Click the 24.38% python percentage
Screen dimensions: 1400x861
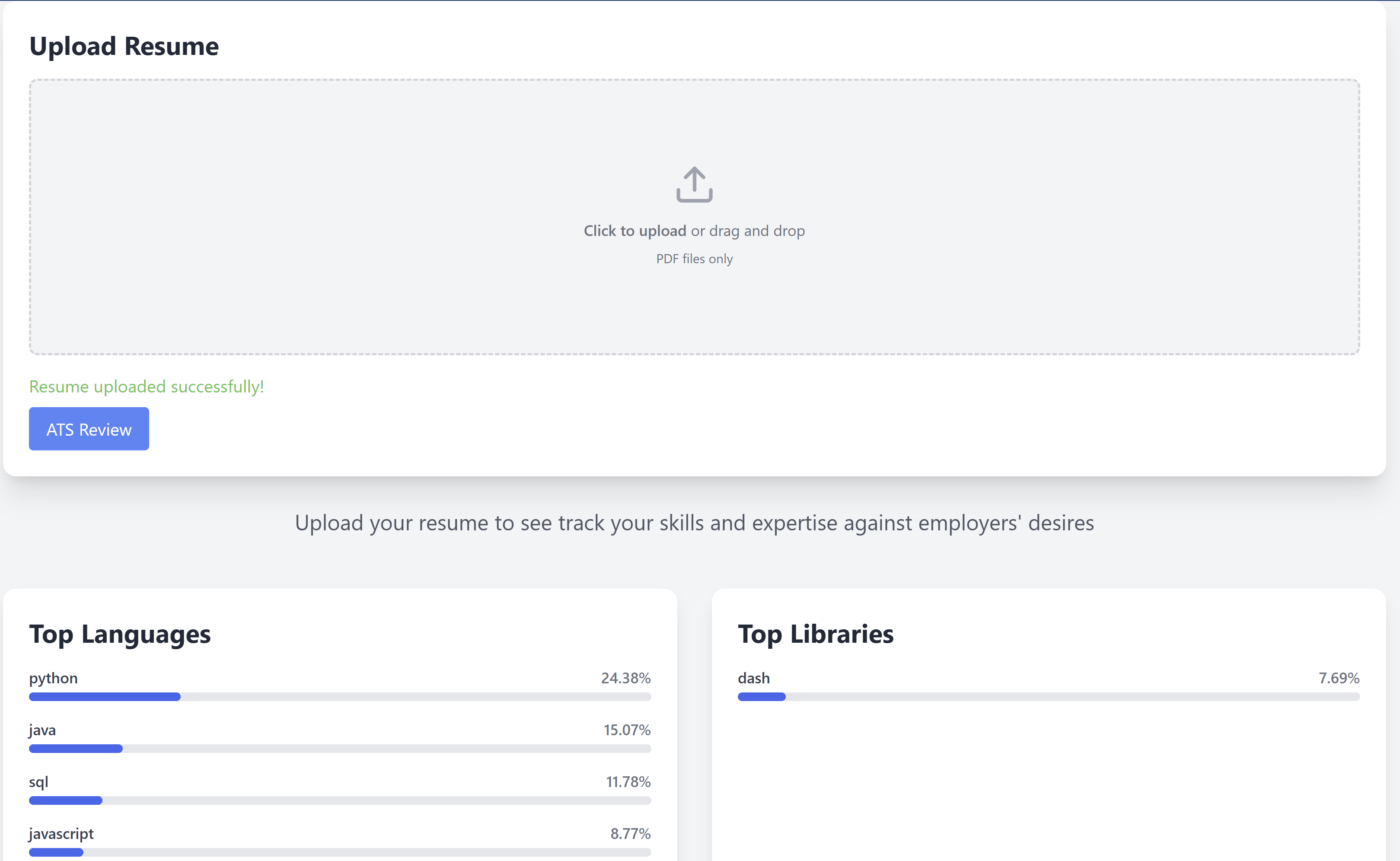coord(625,678)
